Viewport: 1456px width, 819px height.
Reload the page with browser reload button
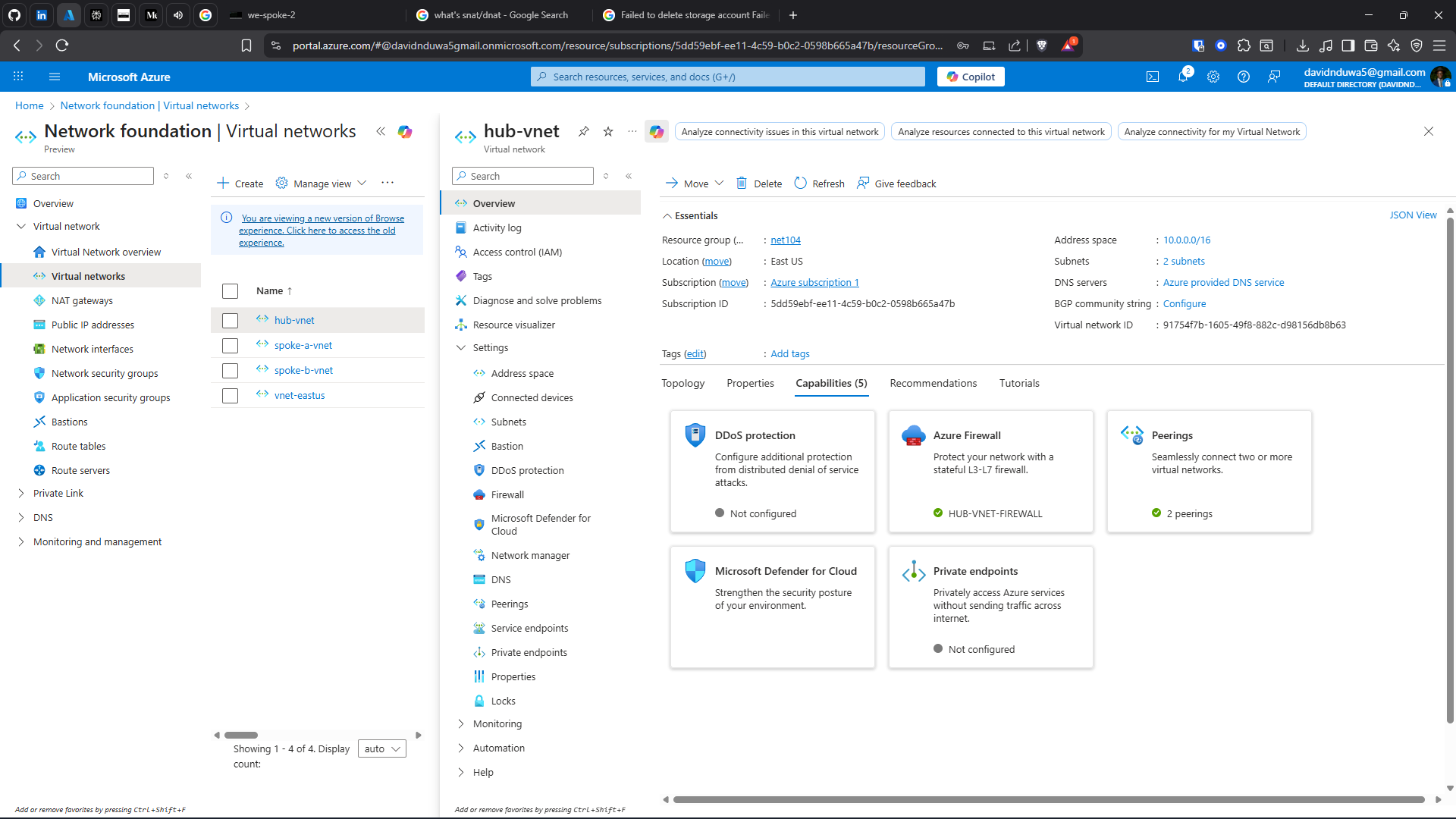click(x=62, y=45)
